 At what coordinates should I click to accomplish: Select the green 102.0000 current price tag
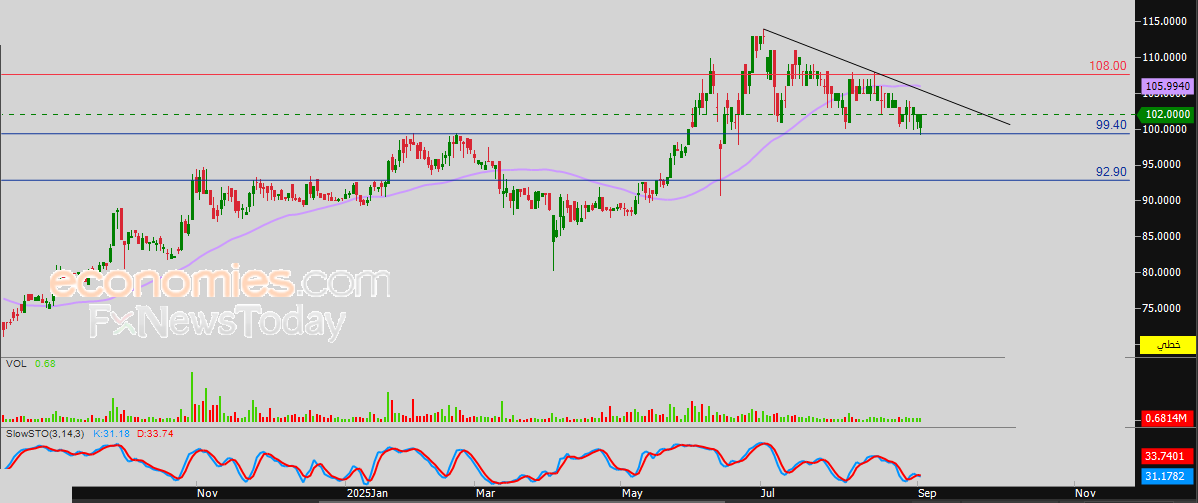tap(1164, 115)
